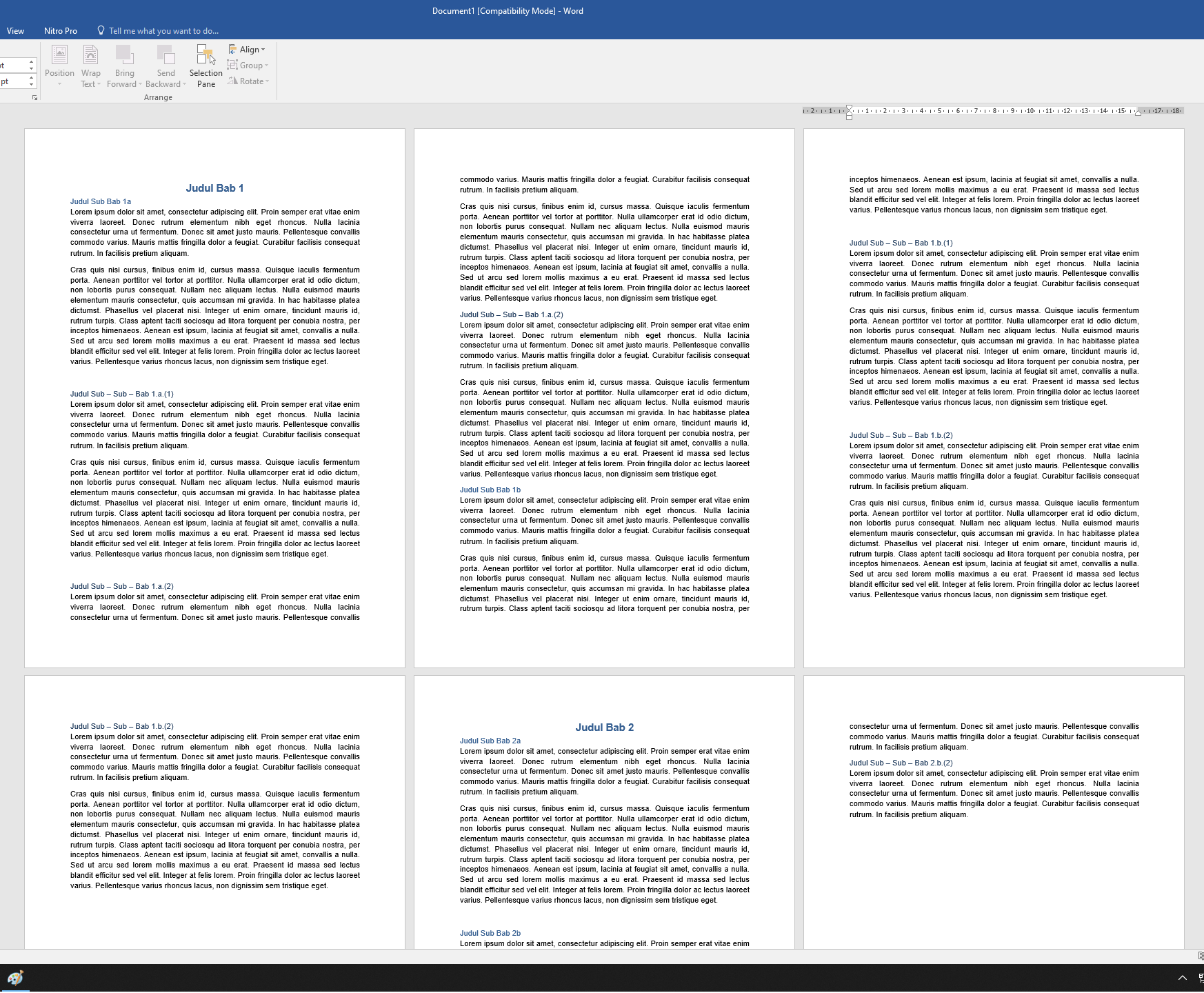The image size is (1204, 993).
Task: Expand the Group dropdown
Action: pos(248,66)
